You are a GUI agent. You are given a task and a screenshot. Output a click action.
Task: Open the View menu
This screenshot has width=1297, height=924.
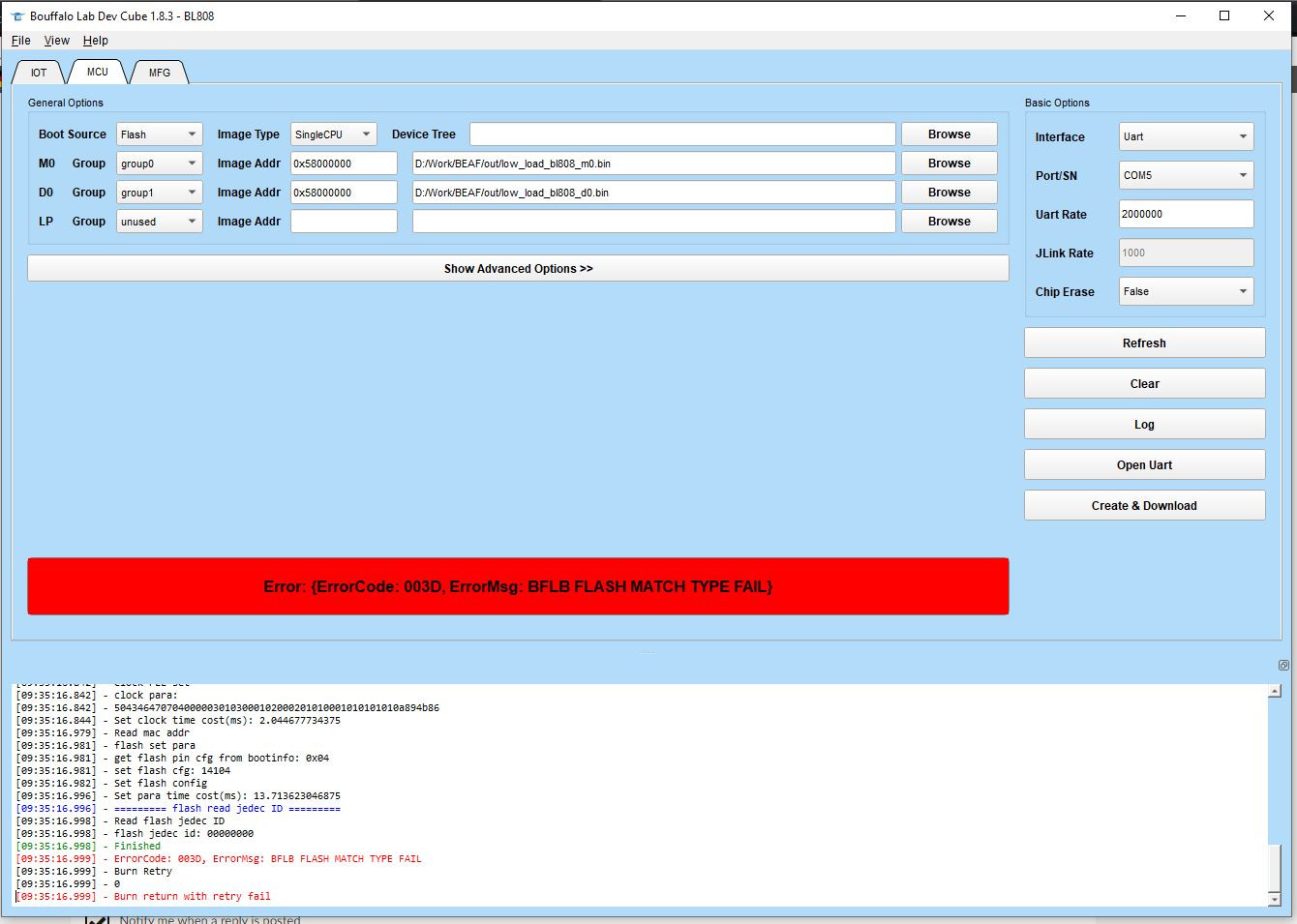(56, 41)
